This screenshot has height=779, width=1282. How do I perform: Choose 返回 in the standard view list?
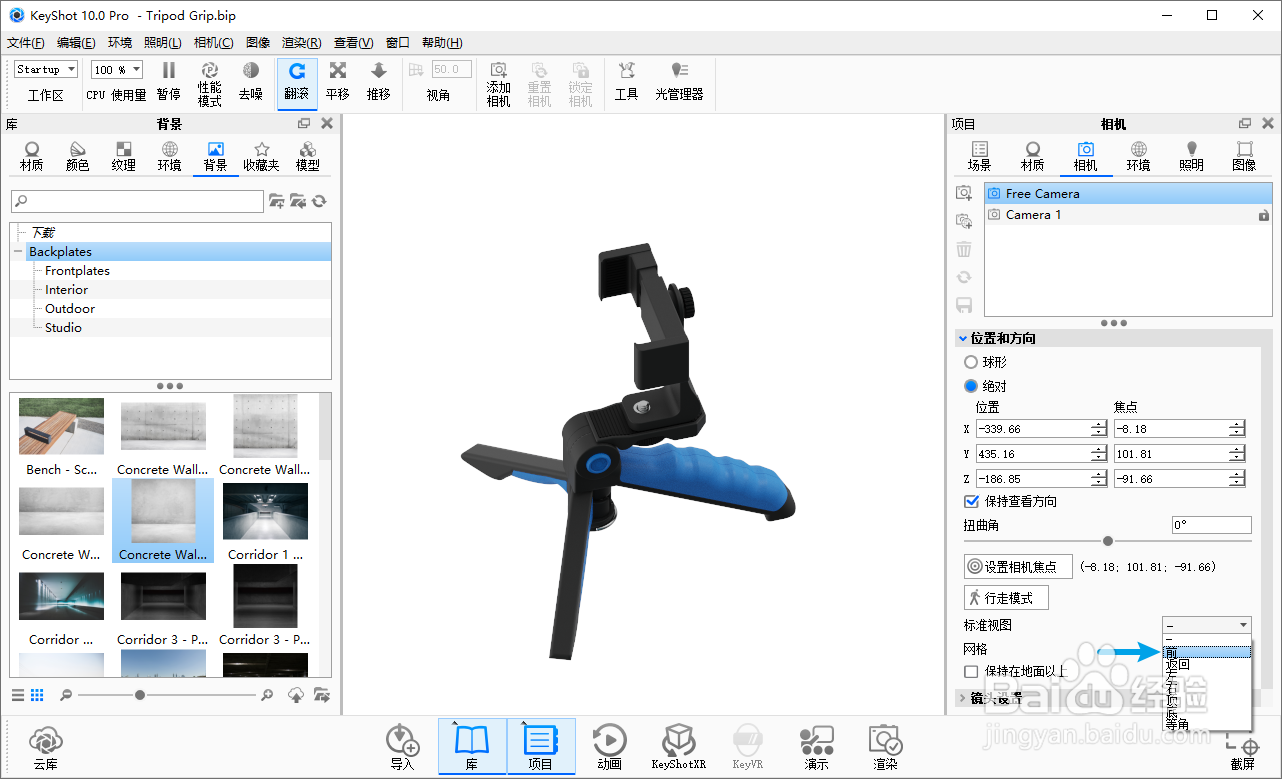[x=1207, y=663]
